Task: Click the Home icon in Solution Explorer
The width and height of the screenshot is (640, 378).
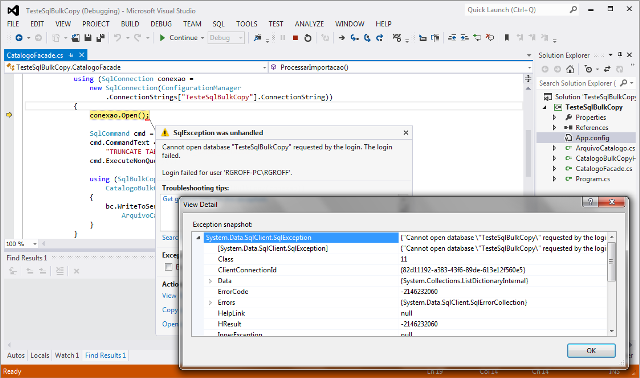Action: (x=570, y=69)
